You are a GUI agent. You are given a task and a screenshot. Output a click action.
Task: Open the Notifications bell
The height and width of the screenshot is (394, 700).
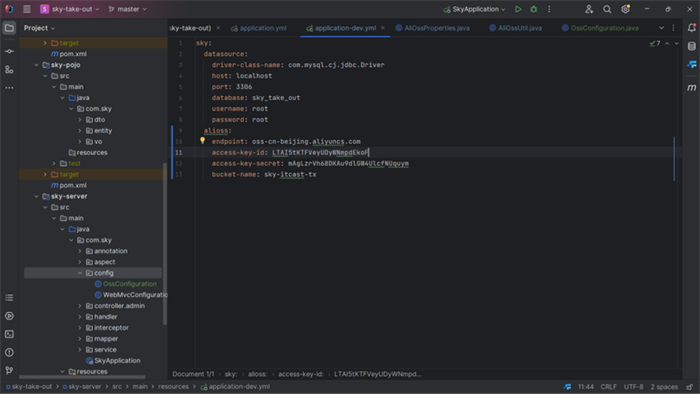pos(692,28)
